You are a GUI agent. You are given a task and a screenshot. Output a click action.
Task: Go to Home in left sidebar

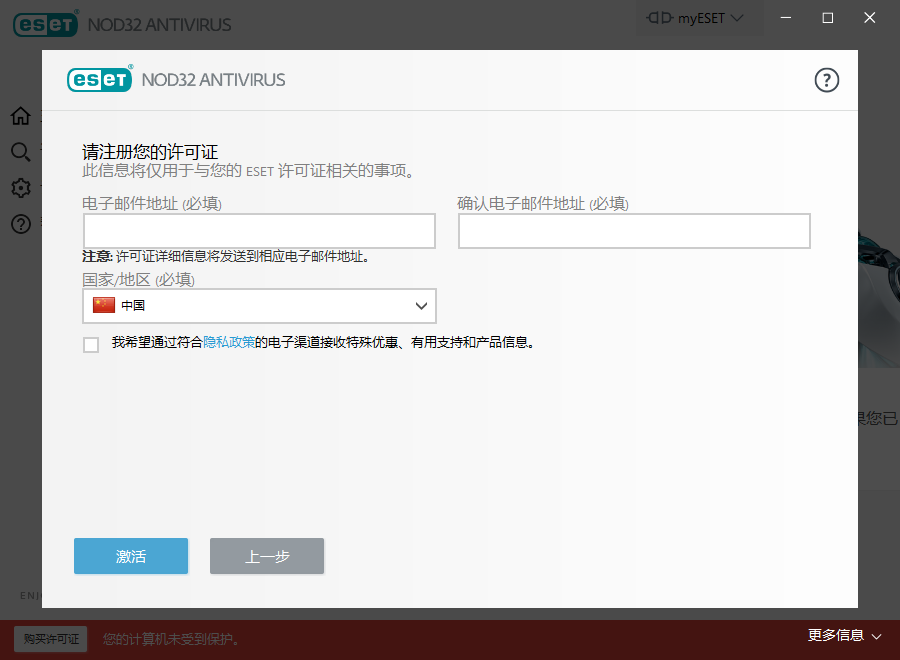(x=21, y=116)
